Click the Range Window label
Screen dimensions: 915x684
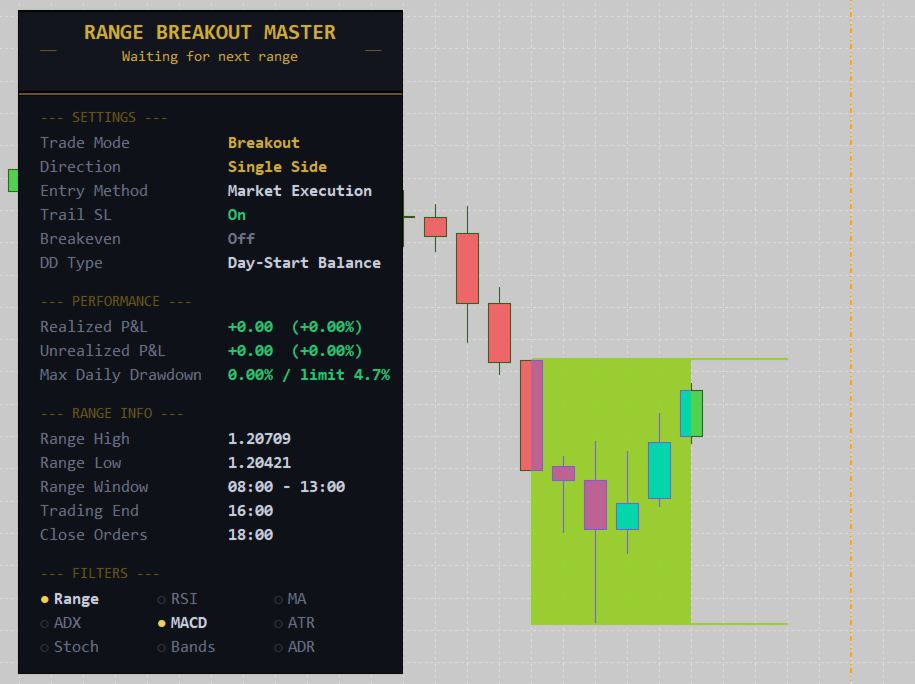(94, 486)
